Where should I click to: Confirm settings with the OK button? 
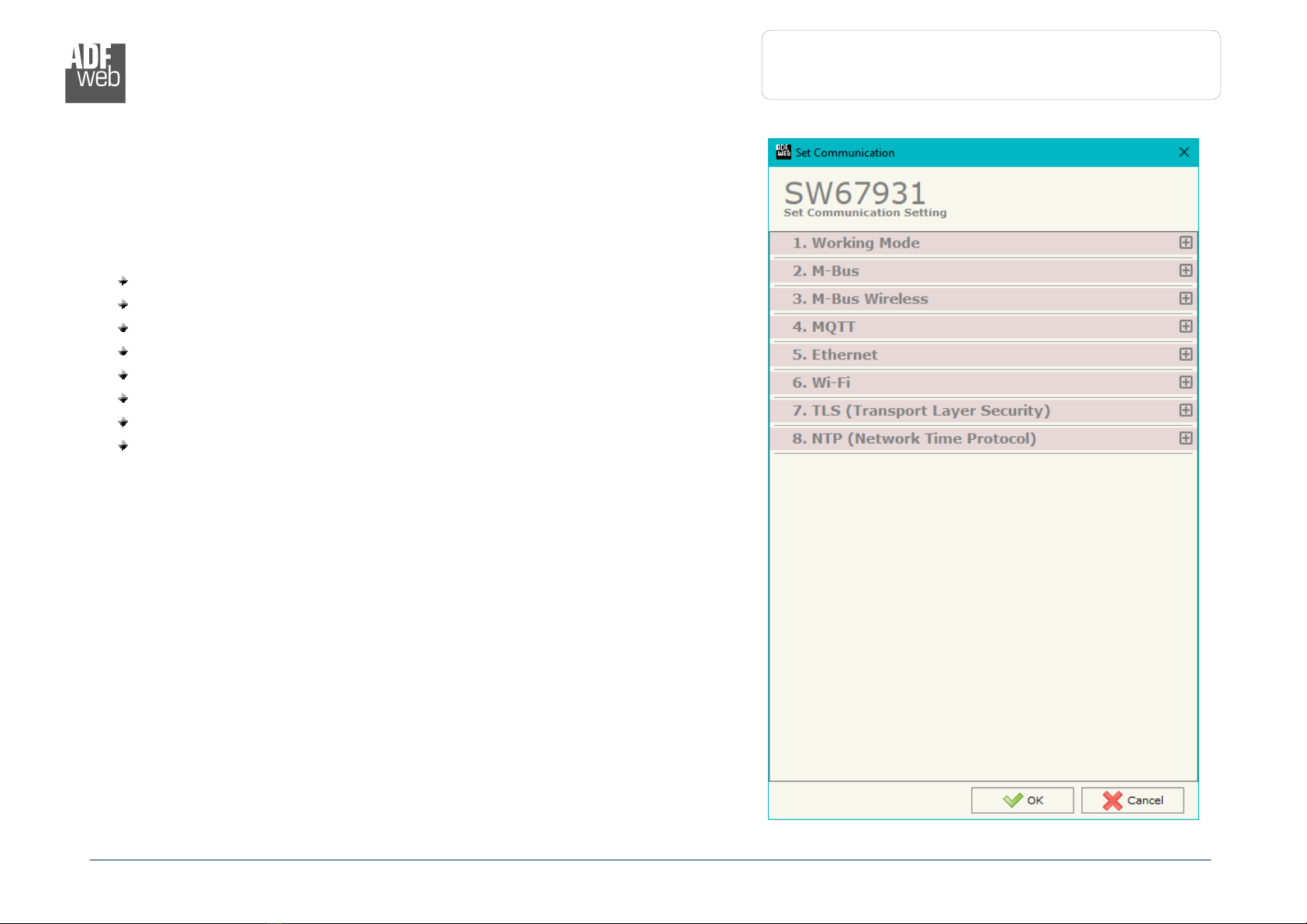(1022, 801)
